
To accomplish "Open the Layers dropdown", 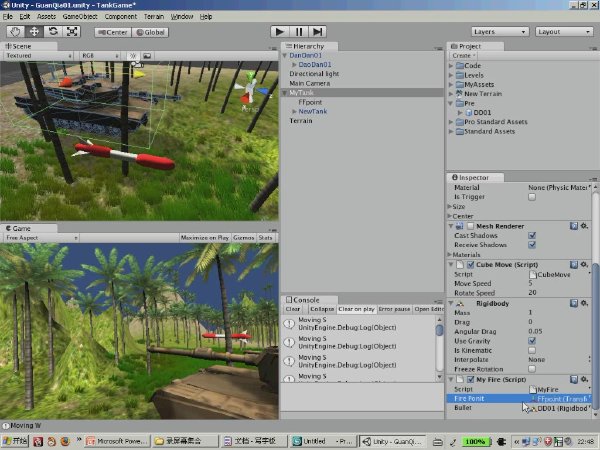I will [500, 32].
